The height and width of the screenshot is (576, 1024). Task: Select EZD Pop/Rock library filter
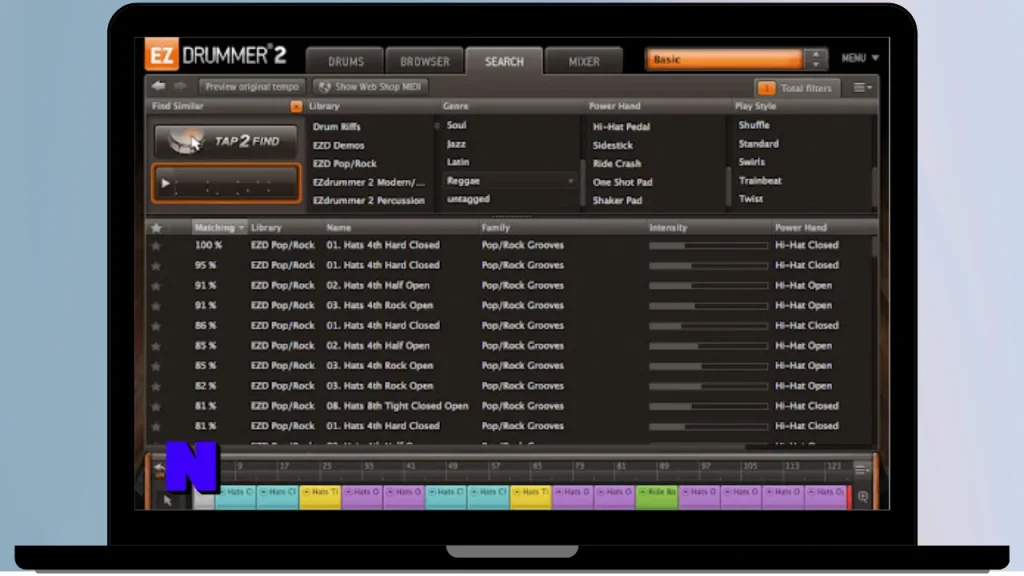pyautogui.click(x=344, y=164)
